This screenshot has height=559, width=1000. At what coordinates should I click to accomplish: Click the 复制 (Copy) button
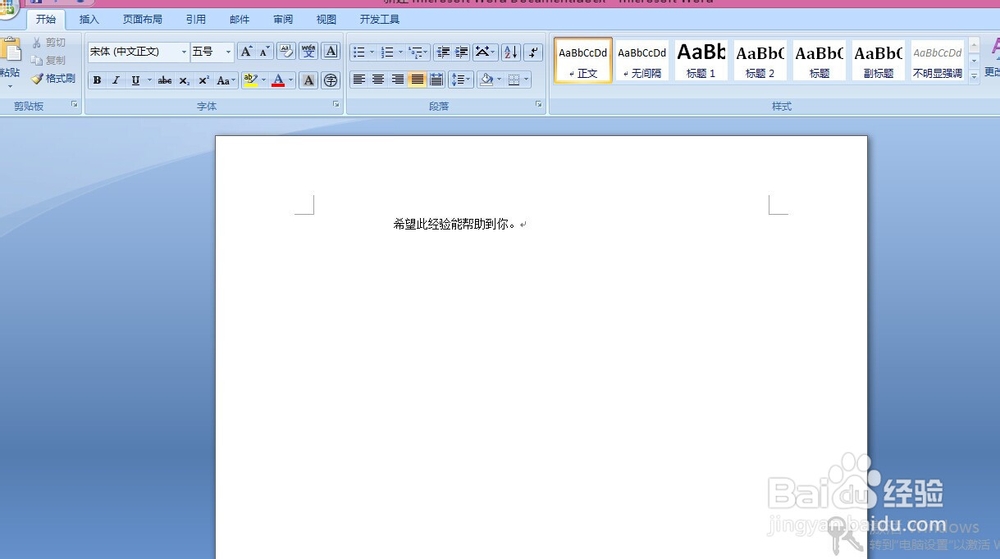click(x=49, y=61)
